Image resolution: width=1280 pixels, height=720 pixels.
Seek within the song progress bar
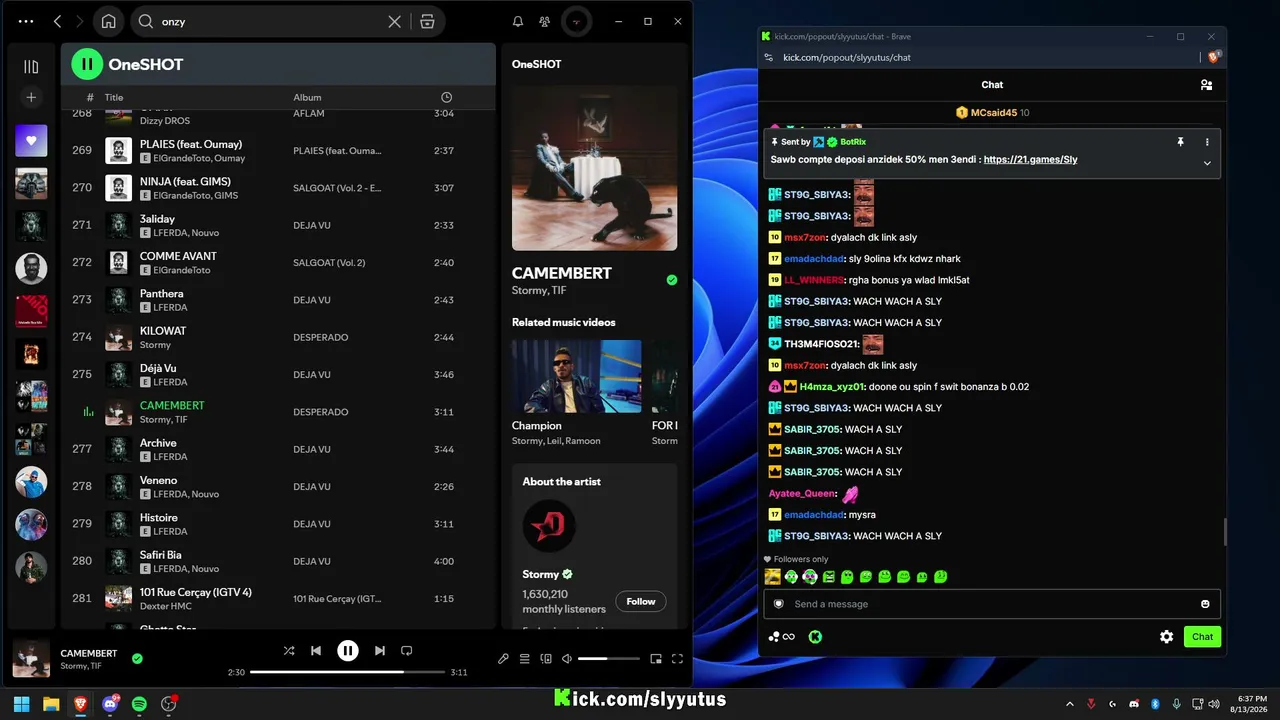[347, 672]
